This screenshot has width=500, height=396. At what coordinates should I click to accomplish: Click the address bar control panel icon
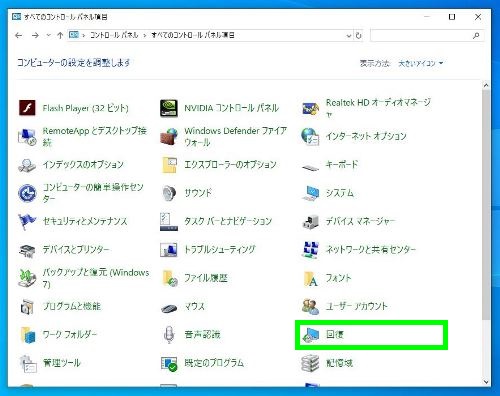[74, 35]
